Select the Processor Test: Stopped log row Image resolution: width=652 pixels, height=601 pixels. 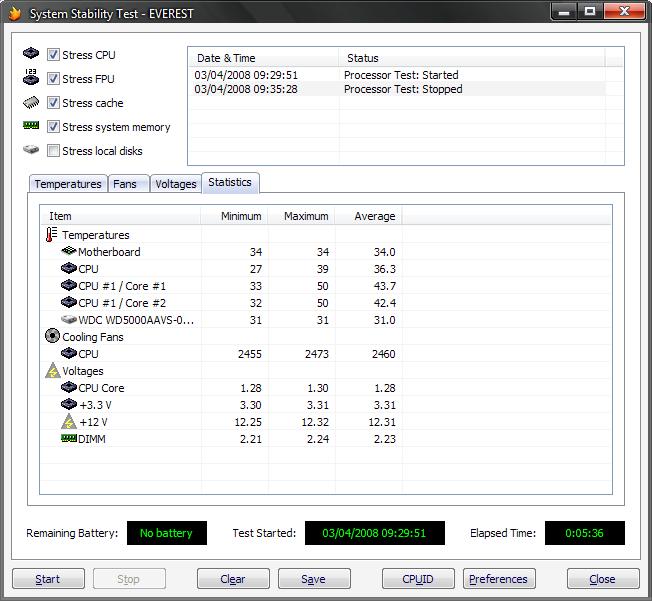pos(397,89)
